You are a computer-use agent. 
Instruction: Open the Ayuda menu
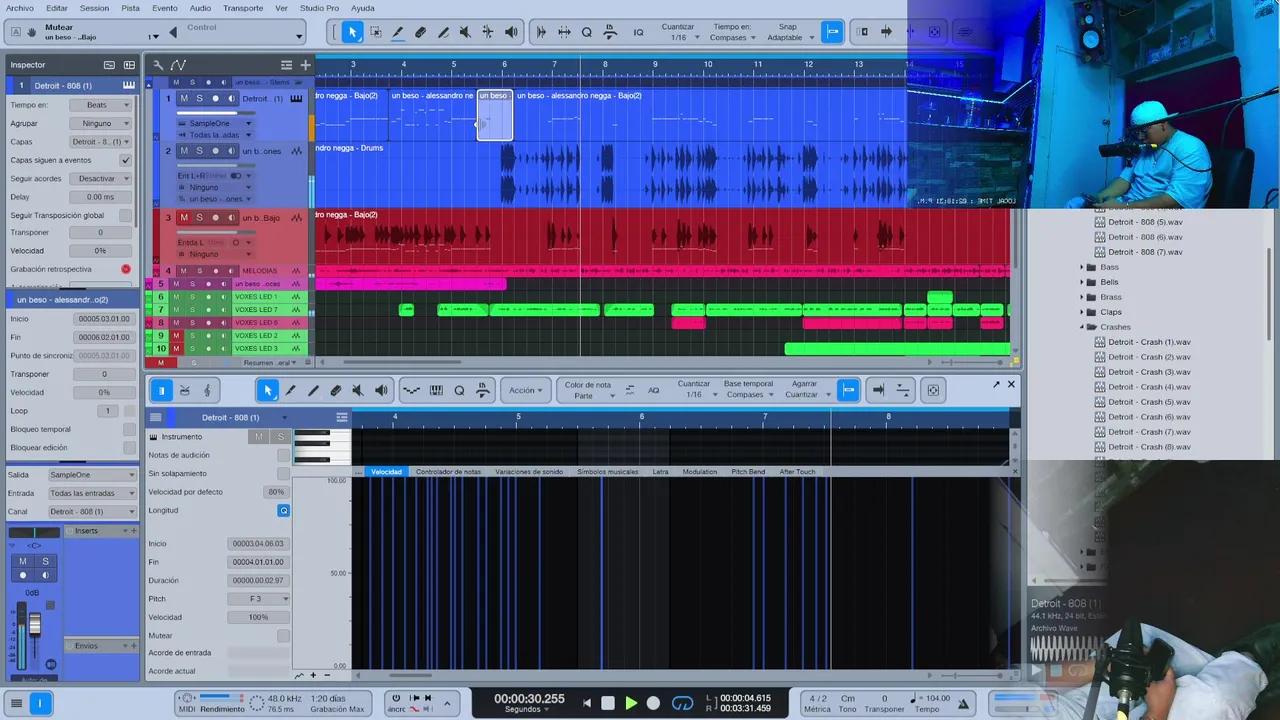[x=363, y=8]
